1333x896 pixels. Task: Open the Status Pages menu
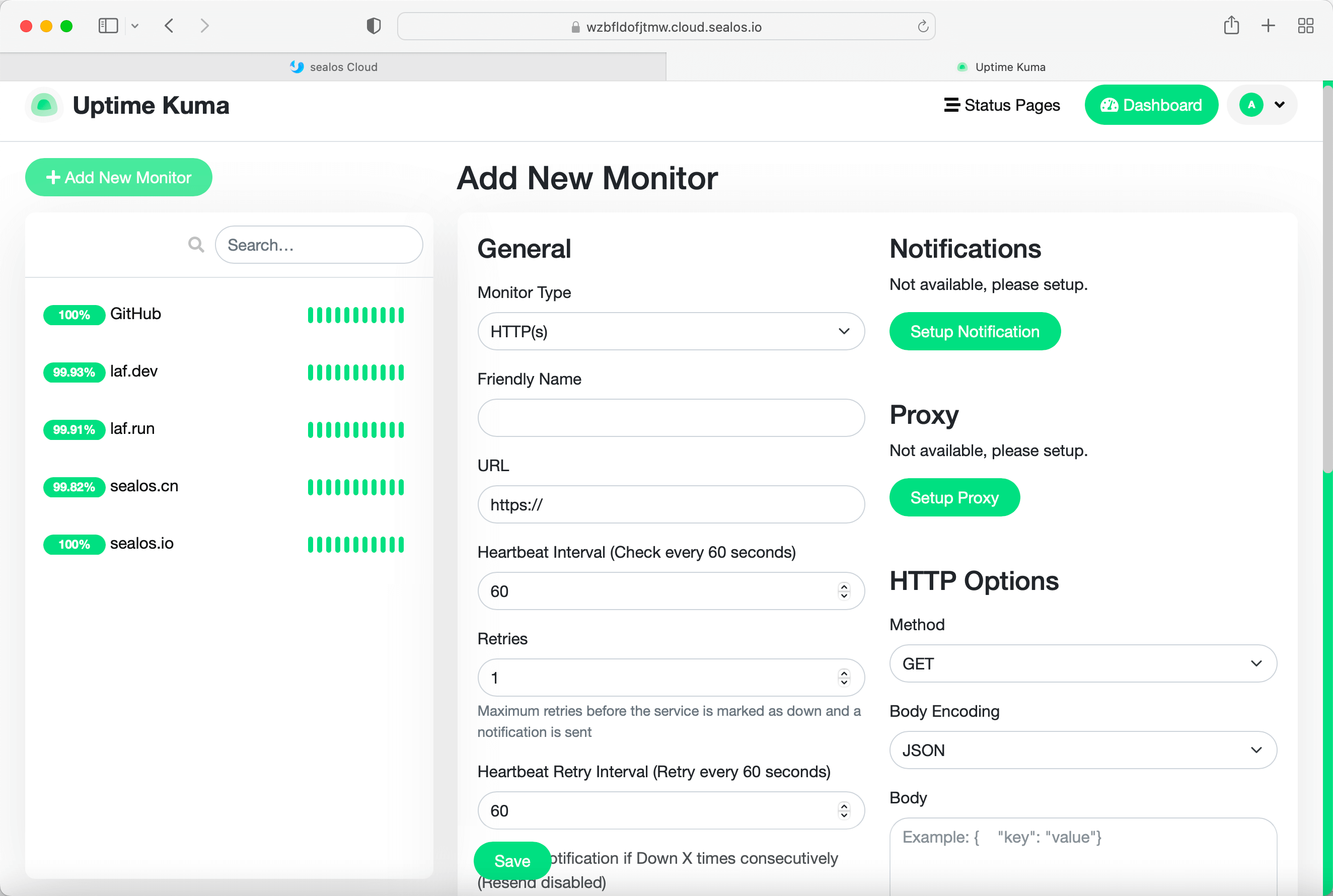click(1002, 105)
